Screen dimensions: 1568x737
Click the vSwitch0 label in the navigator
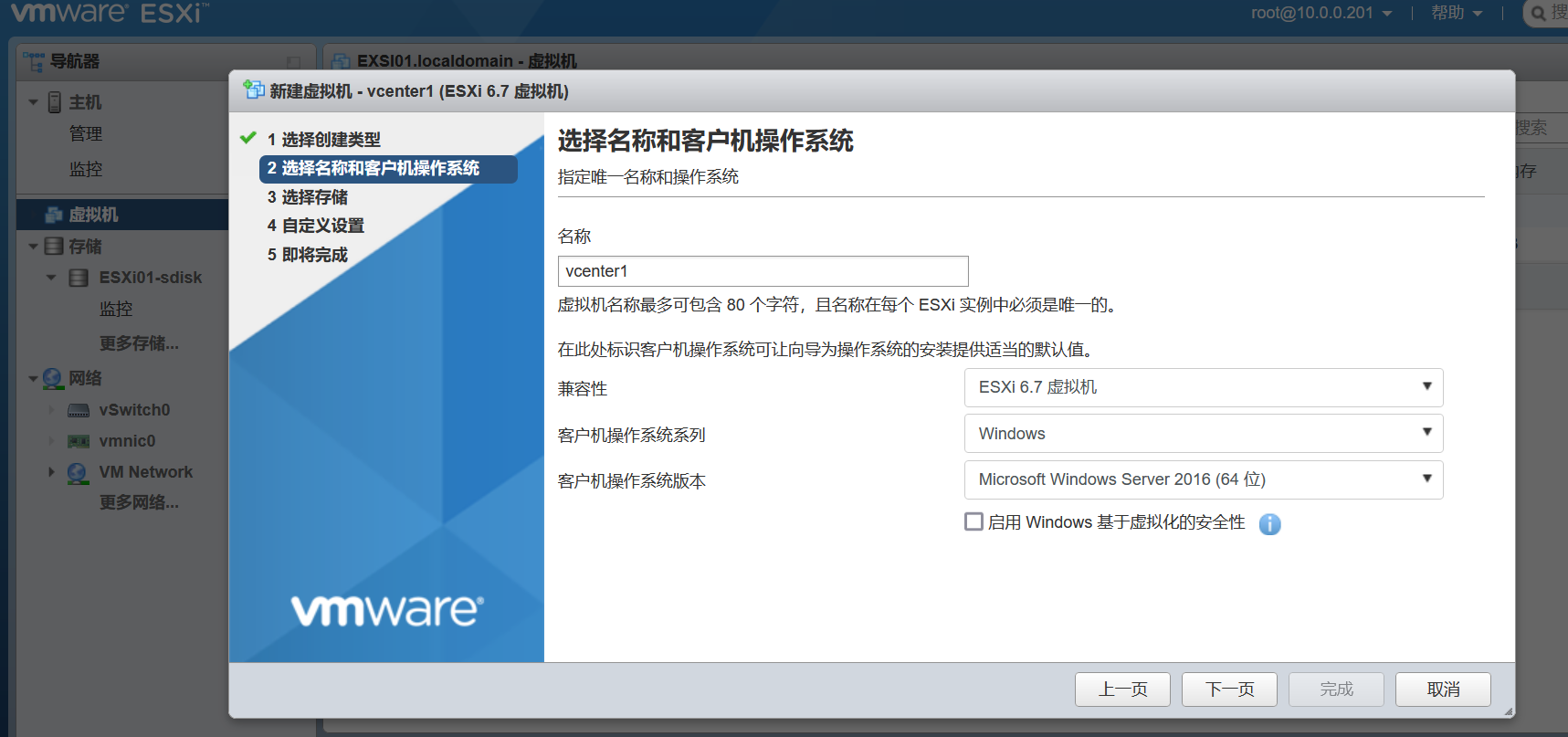tap(135, 410)
